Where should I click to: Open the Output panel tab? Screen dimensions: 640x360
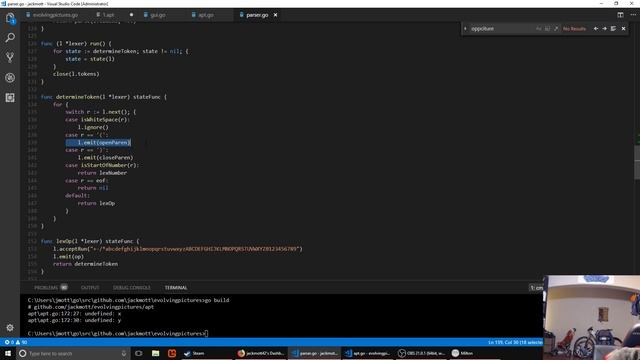click(x=90, y=287)
